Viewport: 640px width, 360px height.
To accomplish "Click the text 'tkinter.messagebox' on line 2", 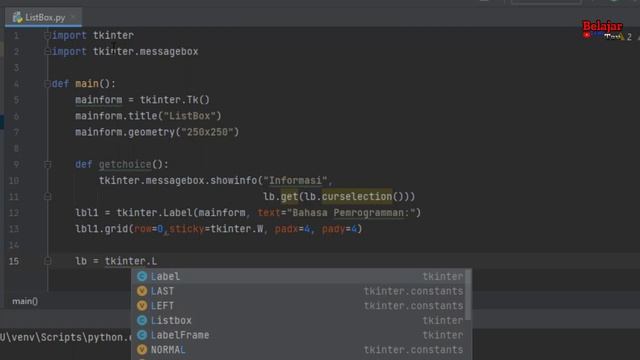I will pos(146,52).
